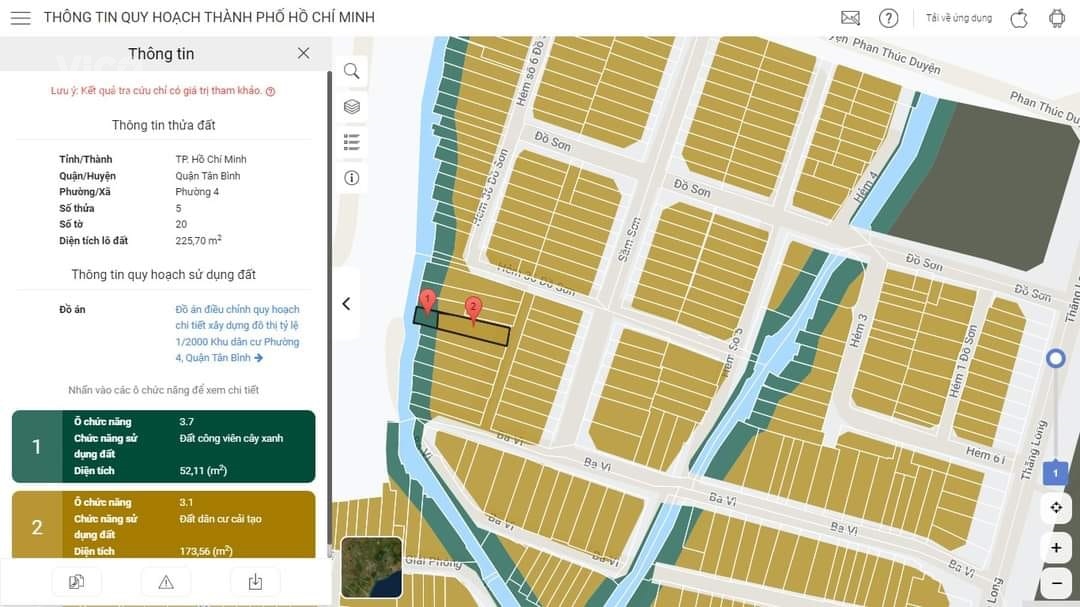Screen dimensions: 1080x607
Task: Zoom in the map with plus button
Action: 1055,547
